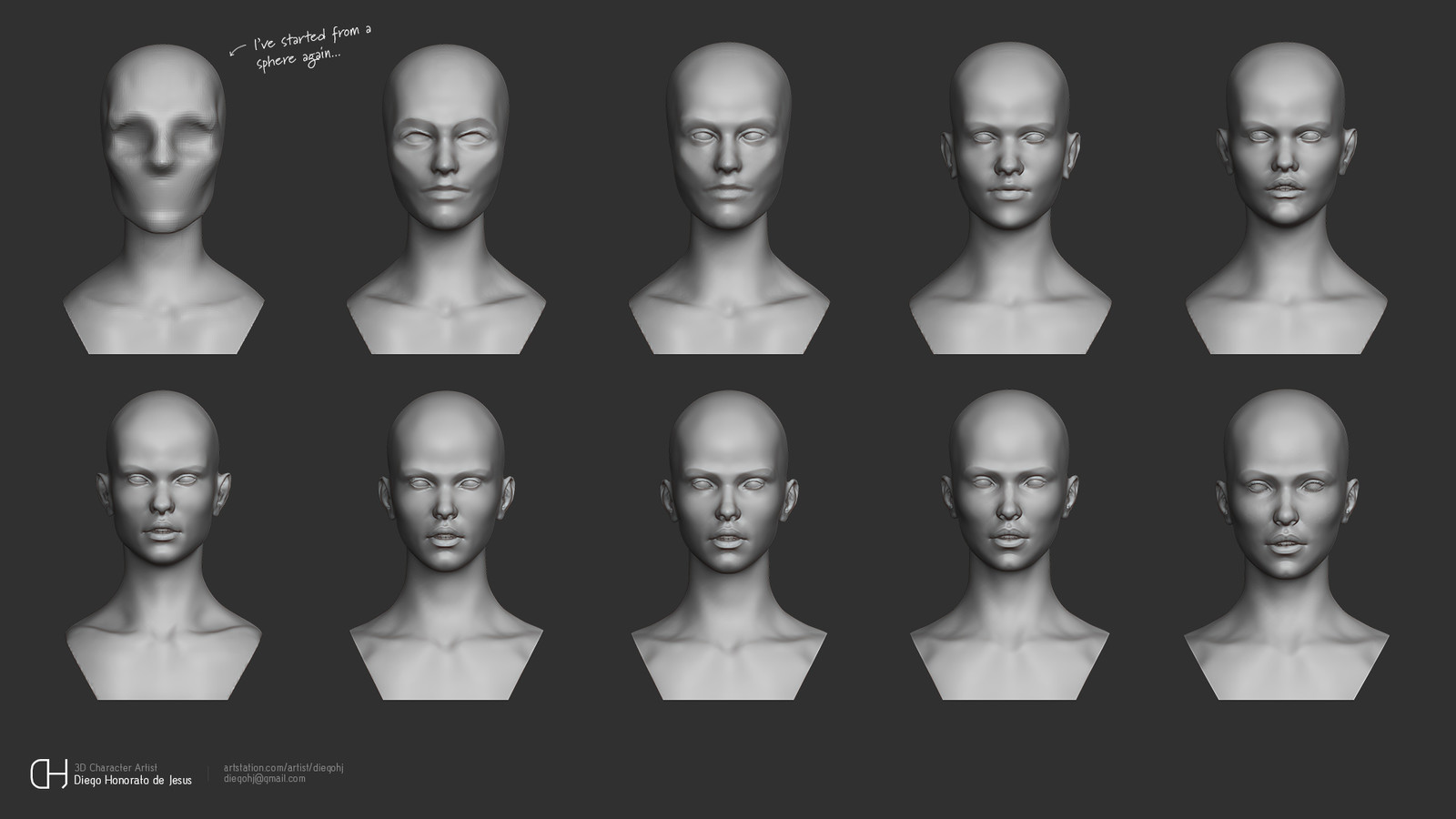Open the artstation.com/artist/dieqohj link
Viewport: 1456px width, 819px height.
click(x=283, y=768)
